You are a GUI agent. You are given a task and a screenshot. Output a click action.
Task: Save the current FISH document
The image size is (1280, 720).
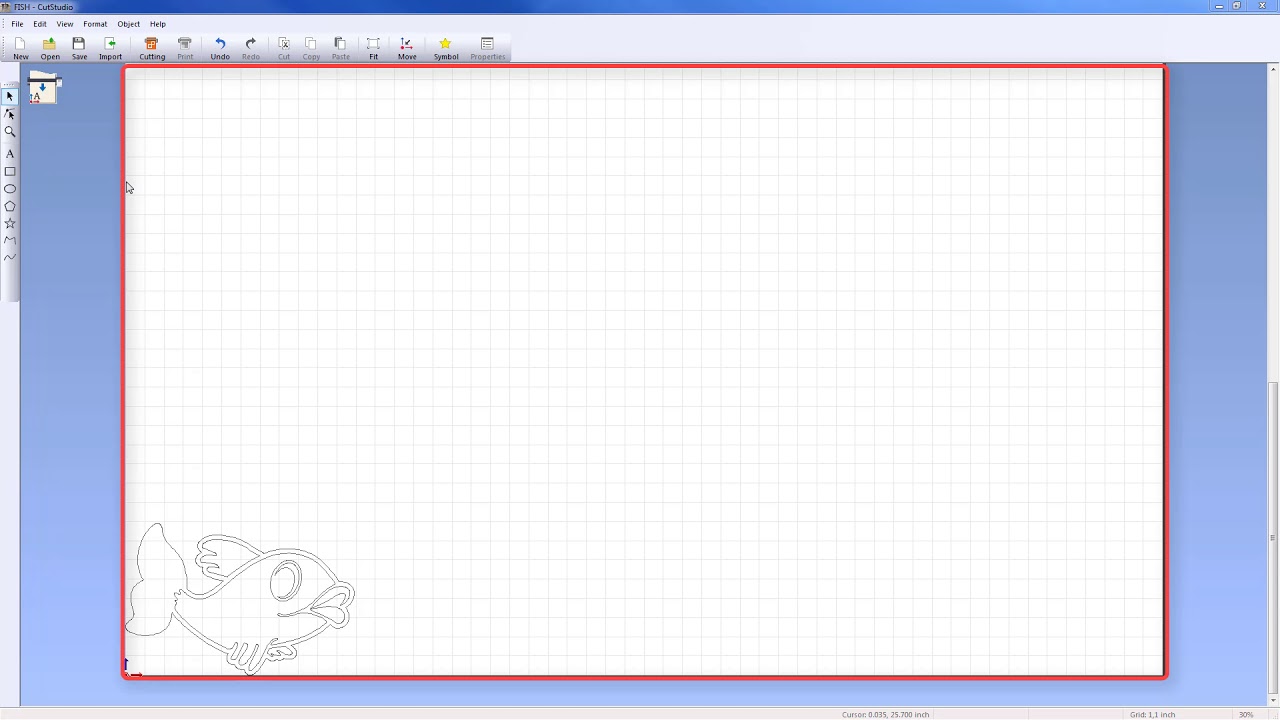pos(79,48)
